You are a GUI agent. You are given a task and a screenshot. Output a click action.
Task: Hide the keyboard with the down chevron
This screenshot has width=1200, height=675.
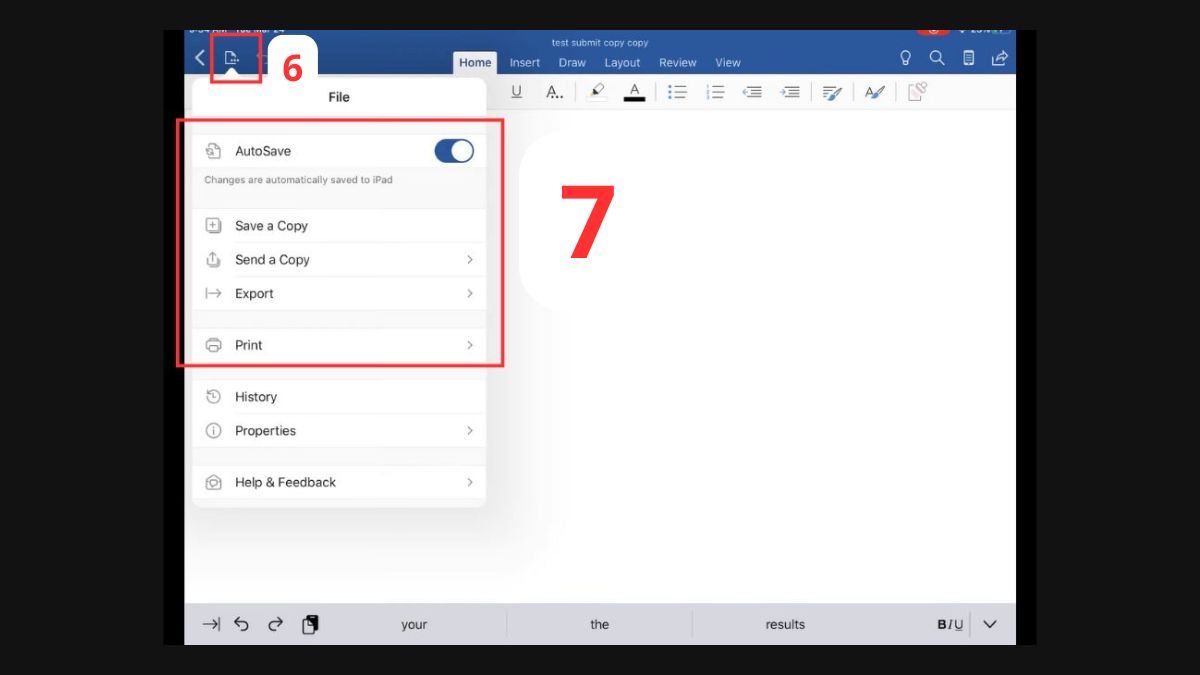tap(990, 624)
